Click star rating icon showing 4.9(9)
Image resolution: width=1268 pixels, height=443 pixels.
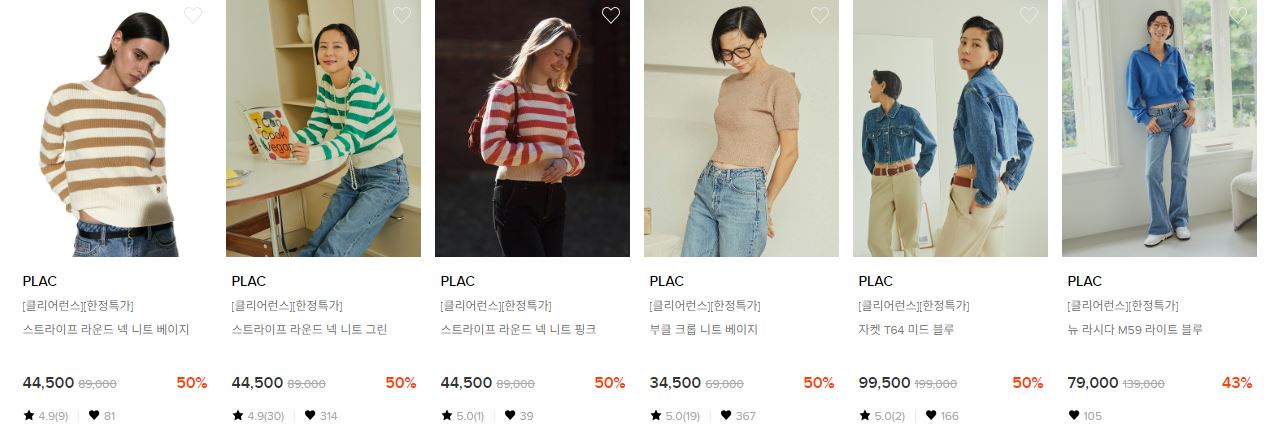(28, 415)
